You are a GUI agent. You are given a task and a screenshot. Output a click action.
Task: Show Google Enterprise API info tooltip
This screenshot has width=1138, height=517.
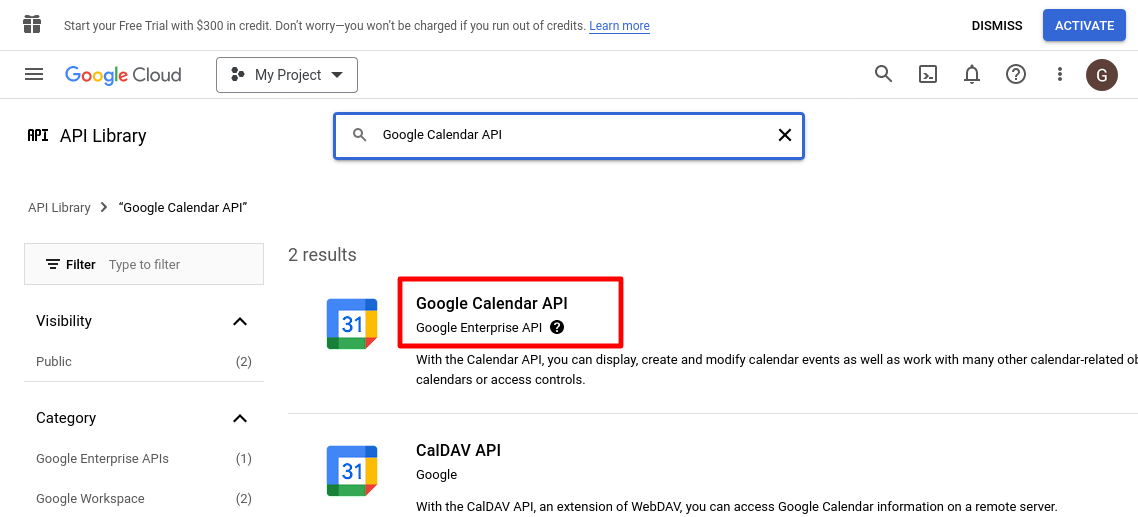click(557, 327)
